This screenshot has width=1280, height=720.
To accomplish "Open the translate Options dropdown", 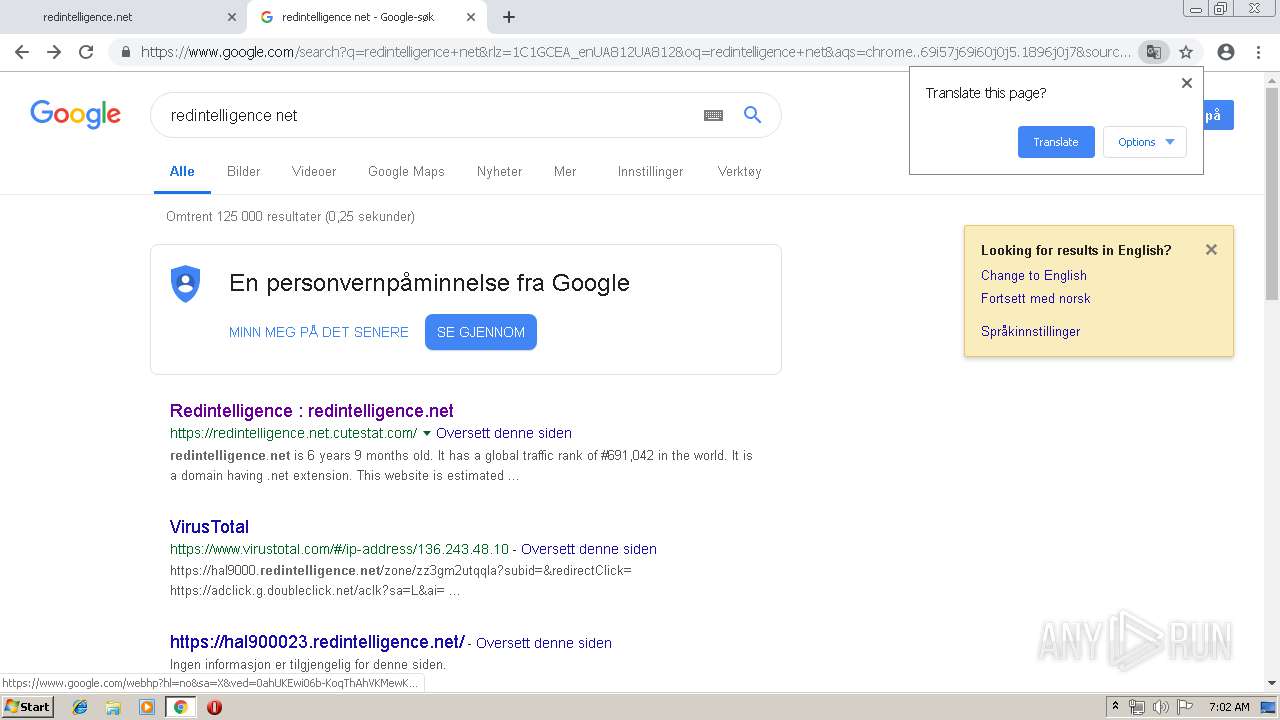I will coord(1145,142).
